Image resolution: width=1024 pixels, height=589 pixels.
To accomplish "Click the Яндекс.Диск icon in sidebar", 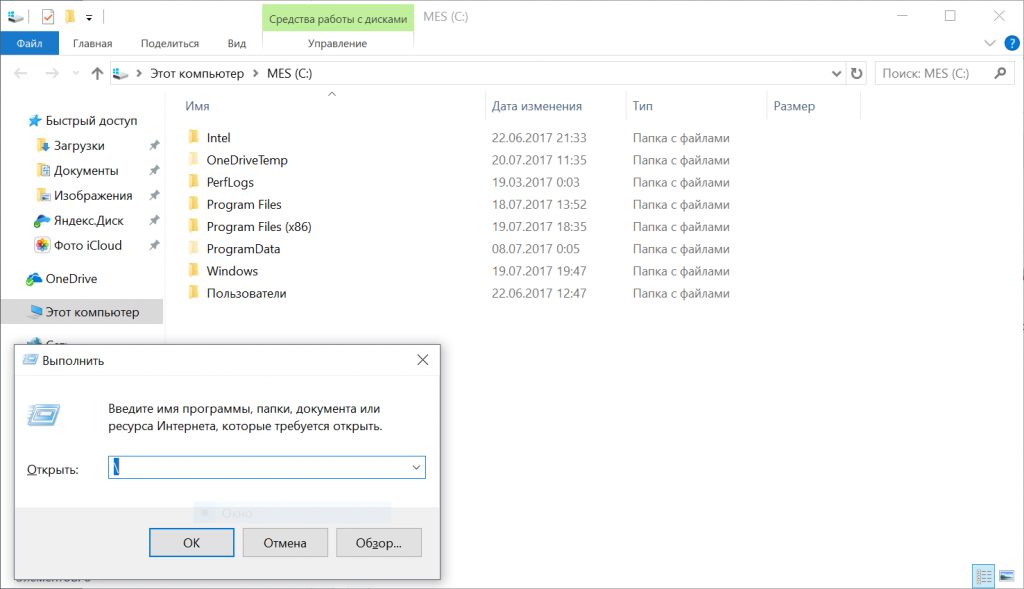I will pyautogui.click(x=43, y=220).
